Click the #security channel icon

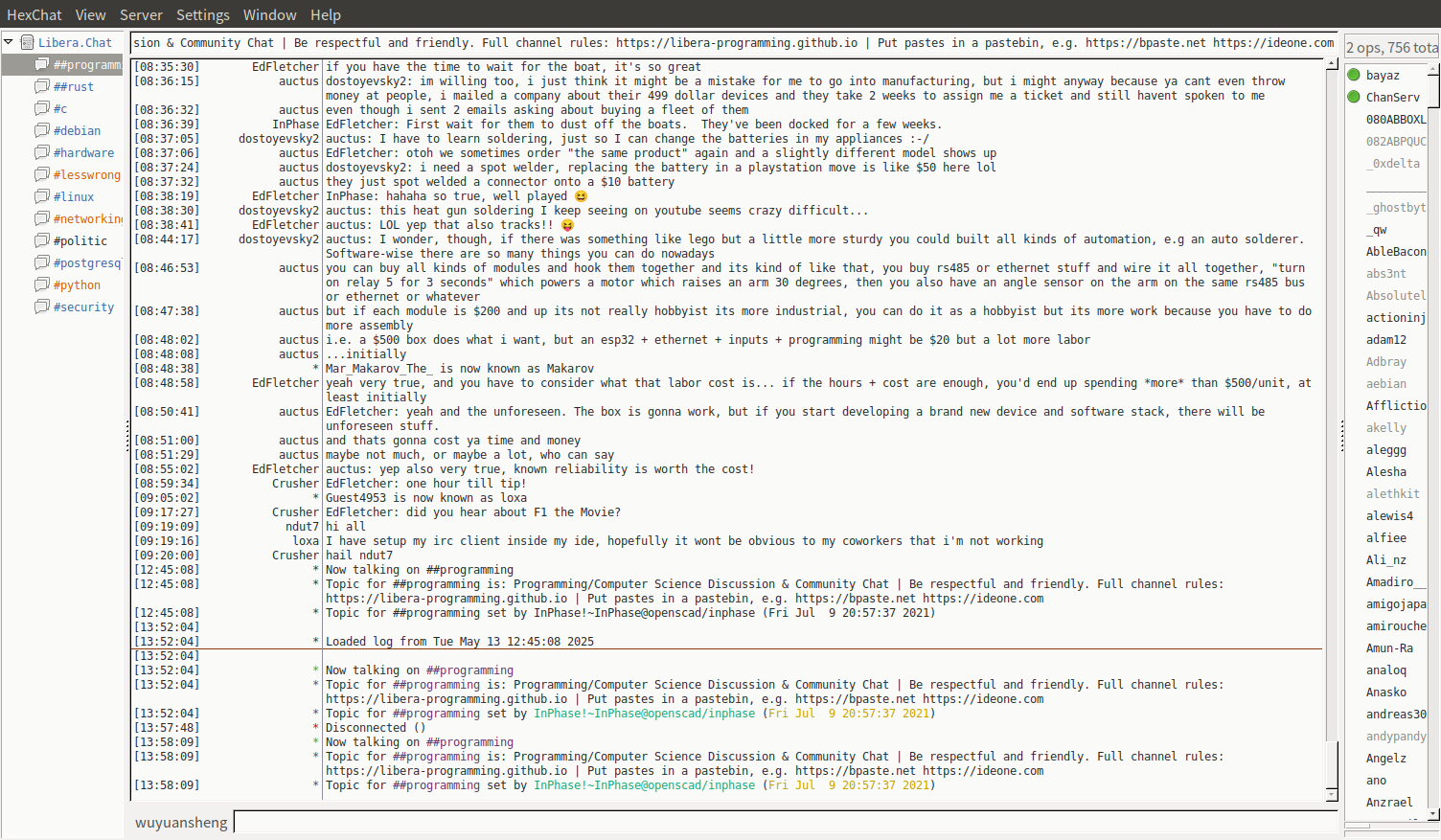click(42, 306)
